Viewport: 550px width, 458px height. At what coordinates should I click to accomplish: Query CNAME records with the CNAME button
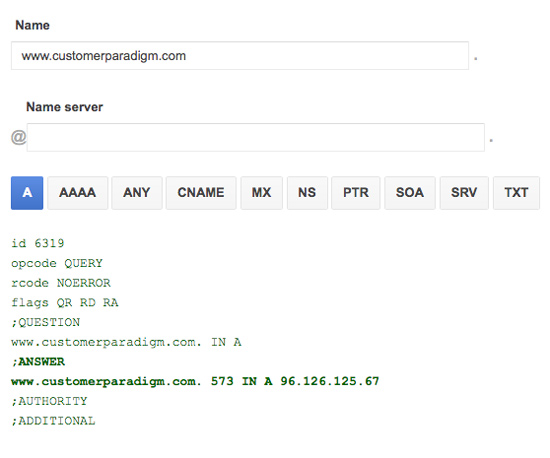[x=201, y=193]
